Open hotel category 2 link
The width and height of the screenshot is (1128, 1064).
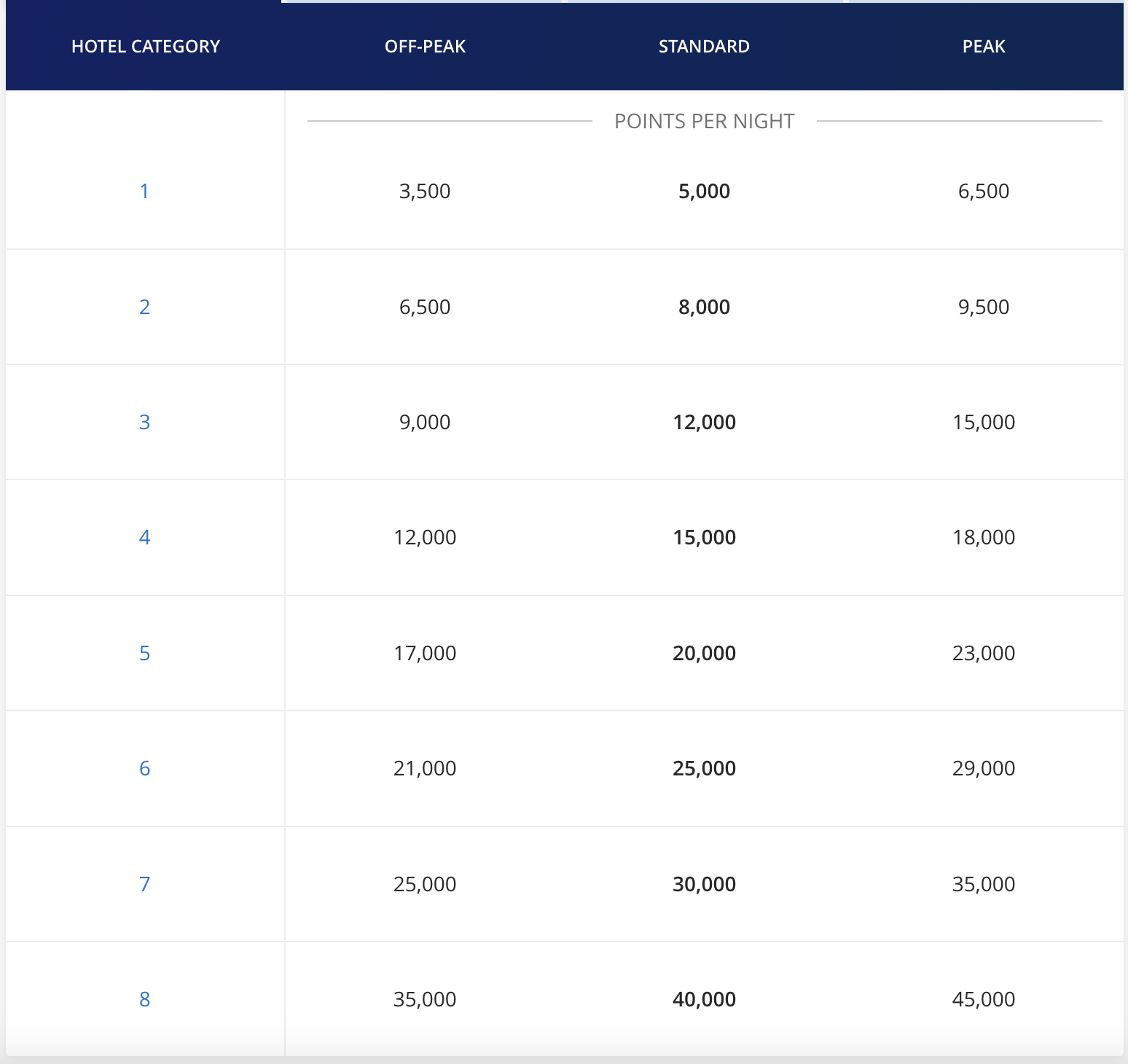(x=144, y=307)
